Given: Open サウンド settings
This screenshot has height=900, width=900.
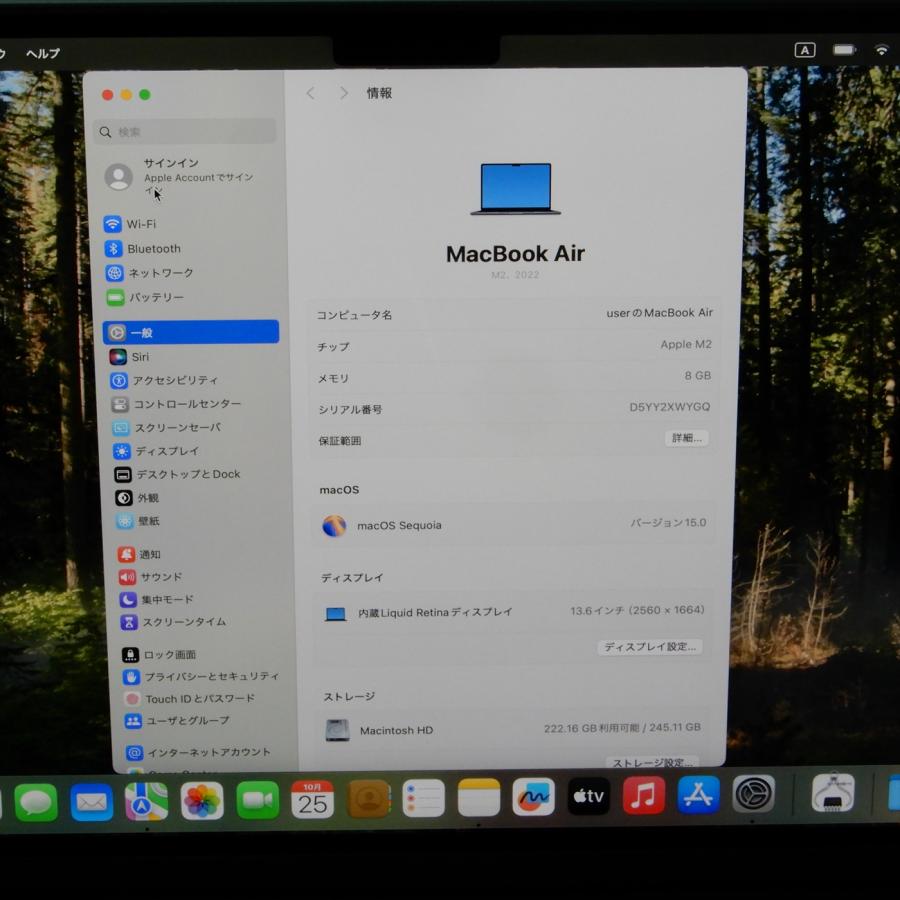Looking at the screenshot, I should [x=150, y=577].
